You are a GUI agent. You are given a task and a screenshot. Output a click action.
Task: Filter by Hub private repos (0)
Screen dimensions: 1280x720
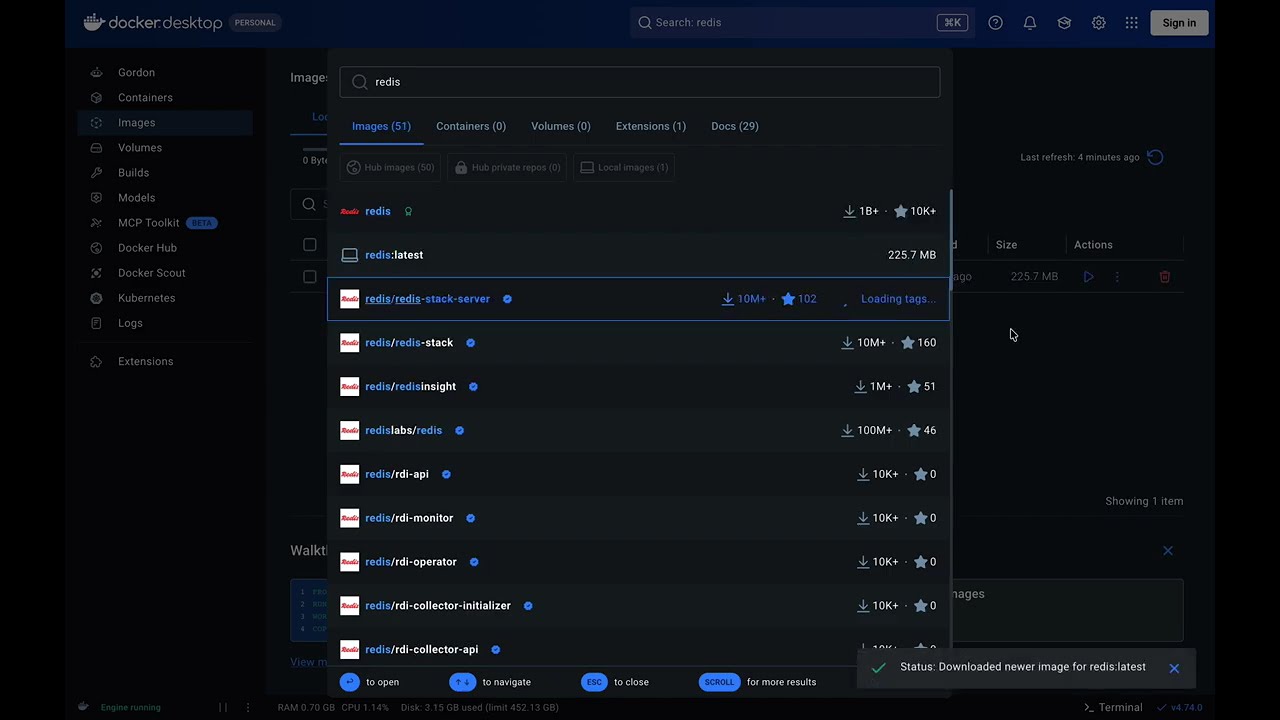(507, 167)
